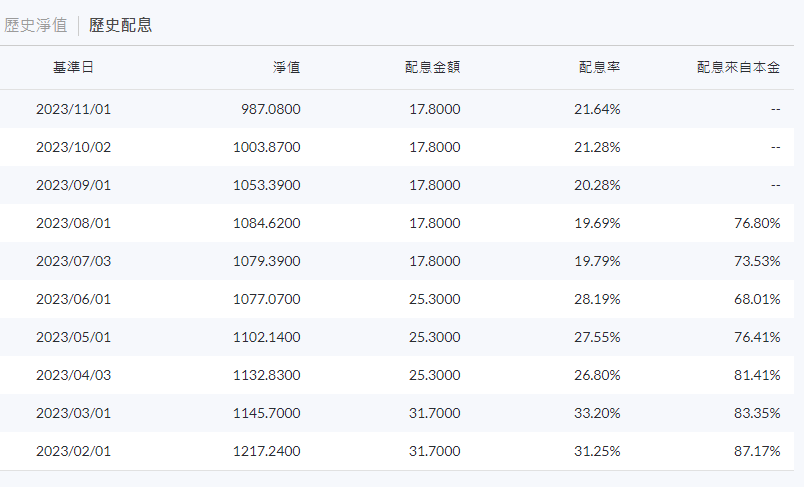Click the 配息金額 column header
804x487 pixels.
point(432,67)
